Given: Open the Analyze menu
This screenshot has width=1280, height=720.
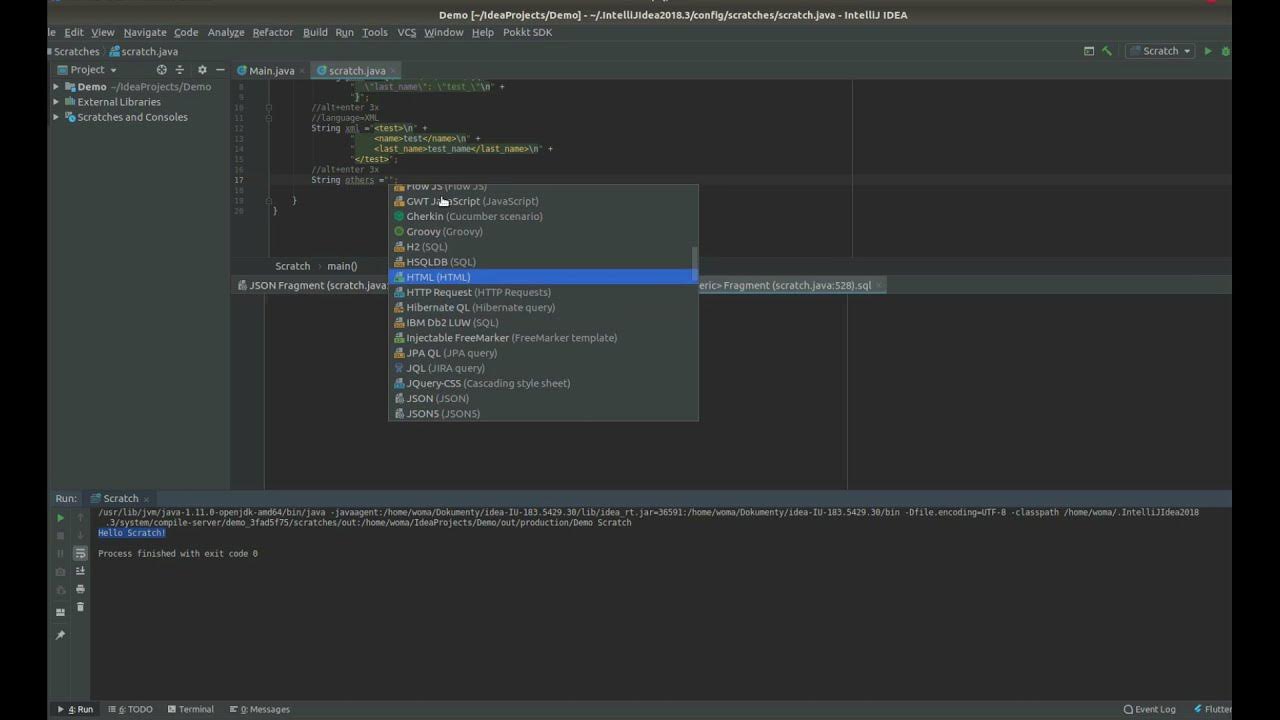Looking at the screenshot, I should [x=226, y=32].
